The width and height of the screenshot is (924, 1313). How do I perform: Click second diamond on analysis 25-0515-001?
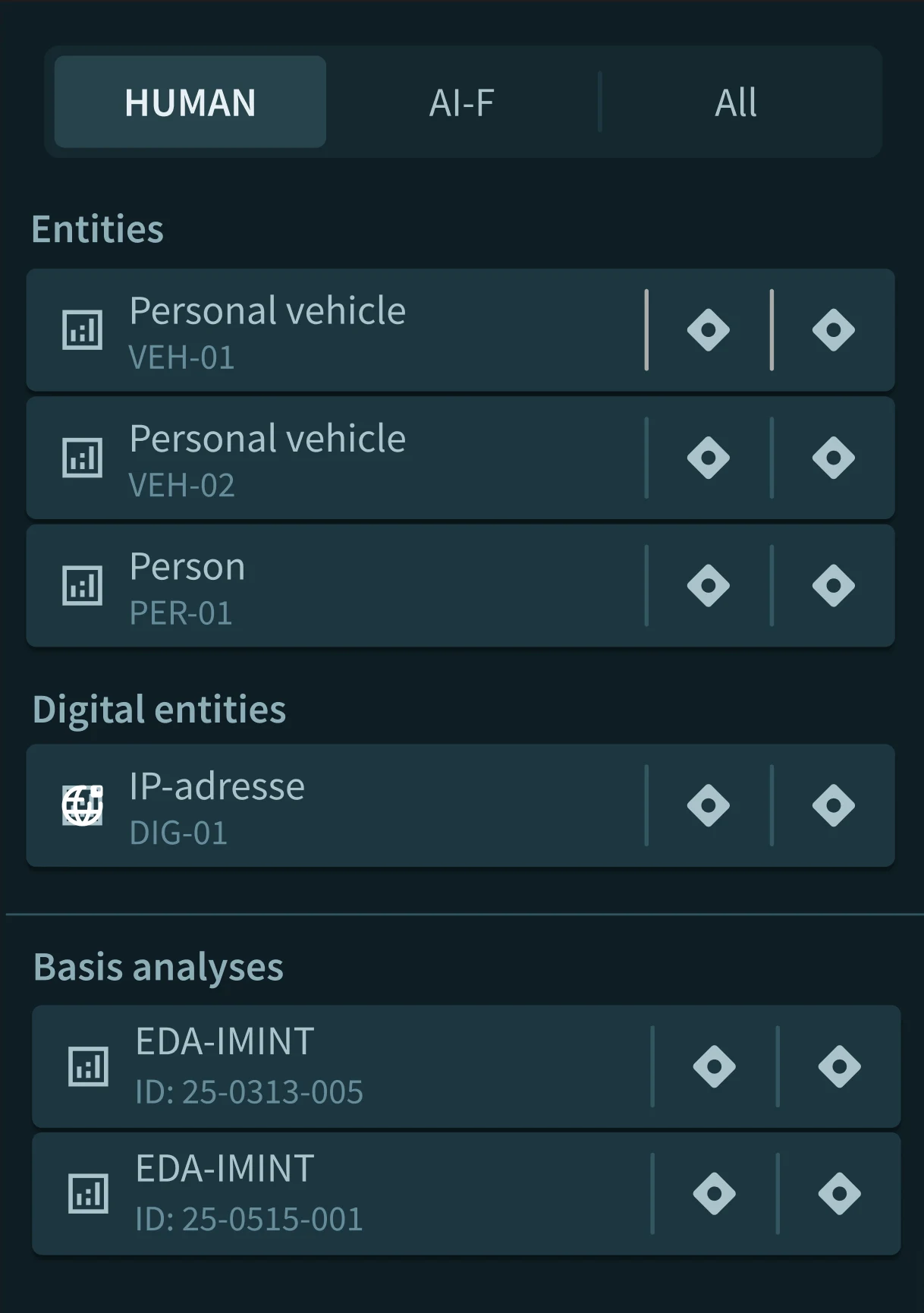click(840, 1194)
